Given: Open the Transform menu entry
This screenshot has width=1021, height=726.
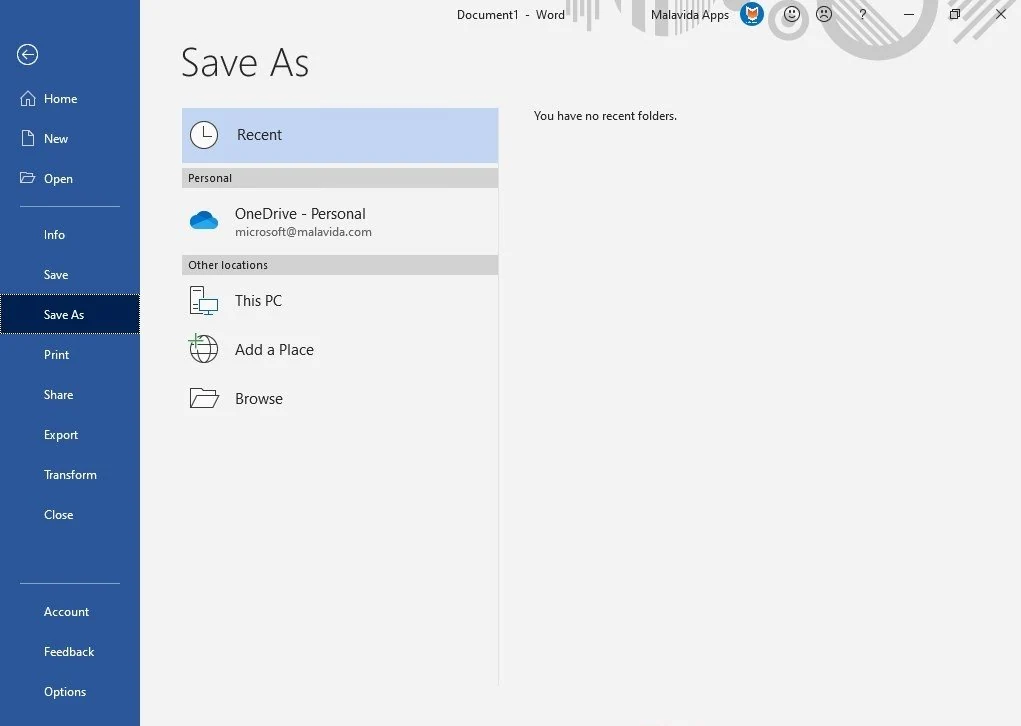Looking at the screenshot, I should (70, 475).
